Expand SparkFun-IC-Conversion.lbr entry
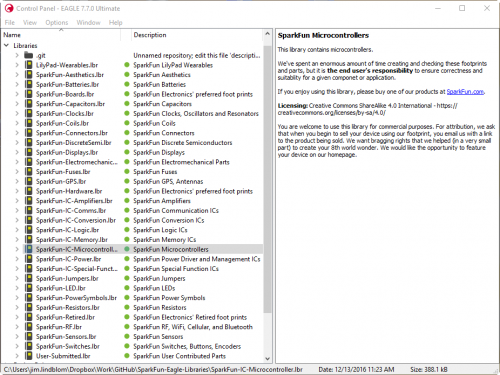 pos(17,220)
